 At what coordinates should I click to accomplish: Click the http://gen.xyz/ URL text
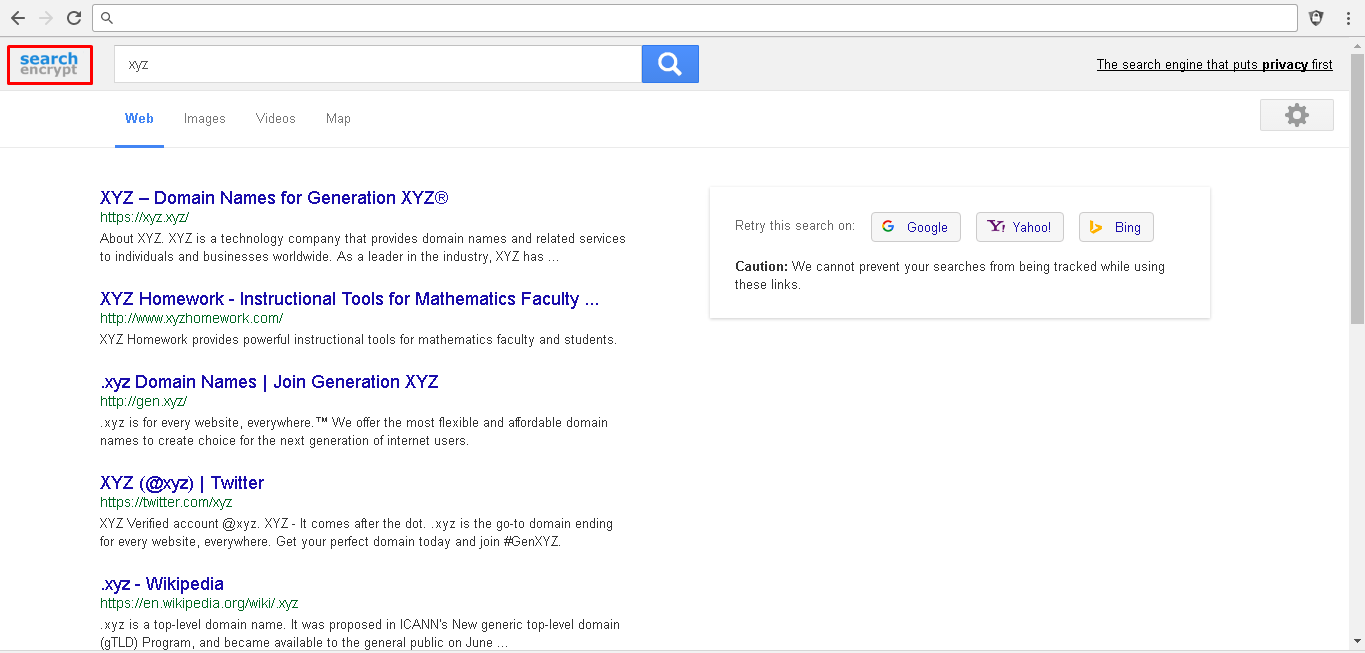144,401
